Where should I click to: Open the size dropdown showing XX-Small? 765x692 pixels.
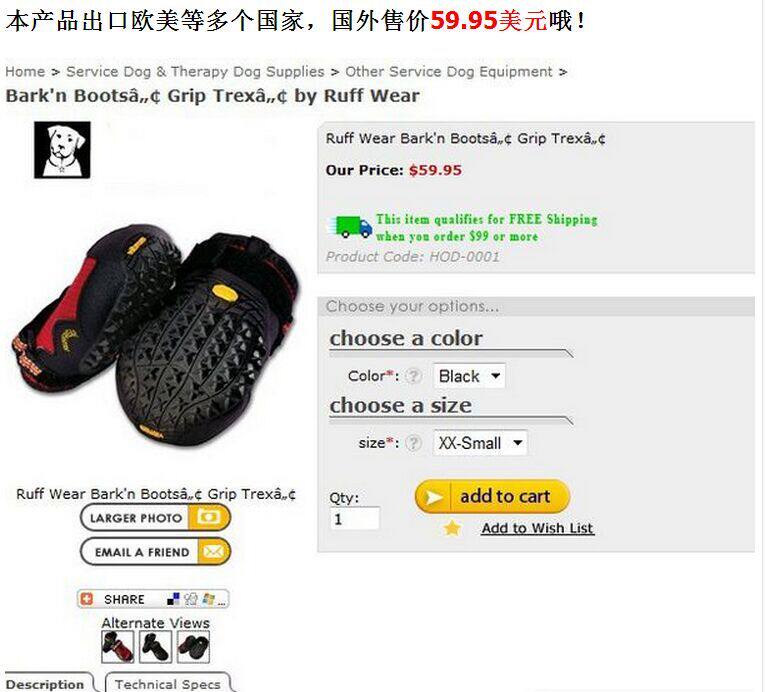[480, 443]
